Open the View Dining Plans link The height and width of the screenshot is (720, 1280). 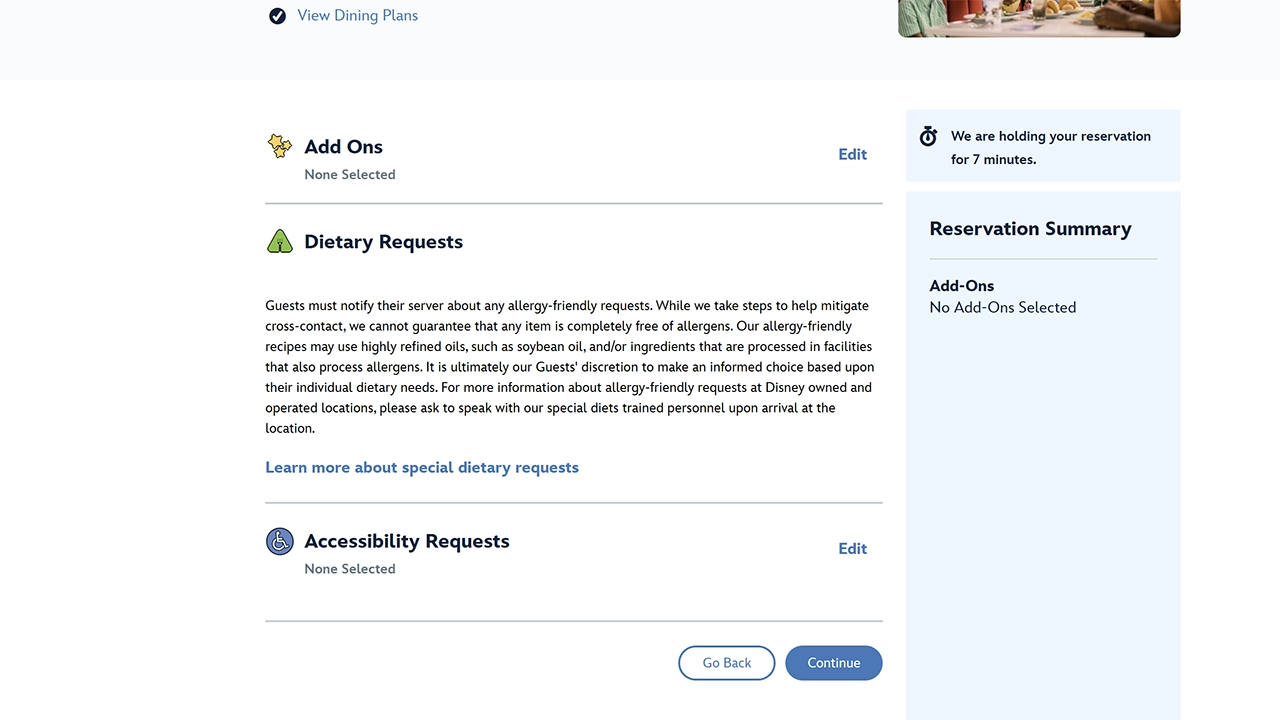[357, 16]
